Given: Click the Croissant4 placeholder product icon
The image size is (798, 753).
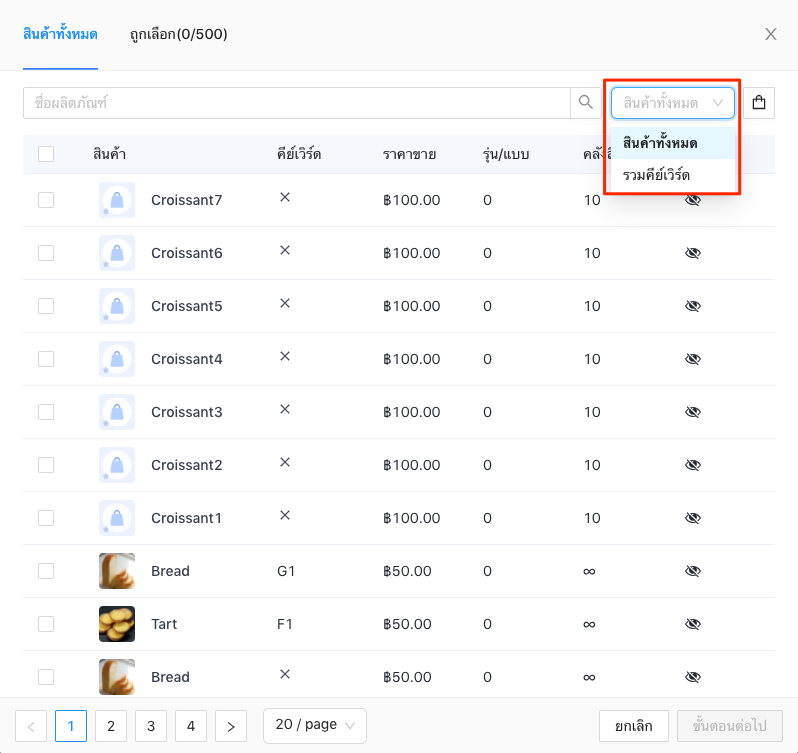Looking at the screenshot, I should tap(117, 359).
